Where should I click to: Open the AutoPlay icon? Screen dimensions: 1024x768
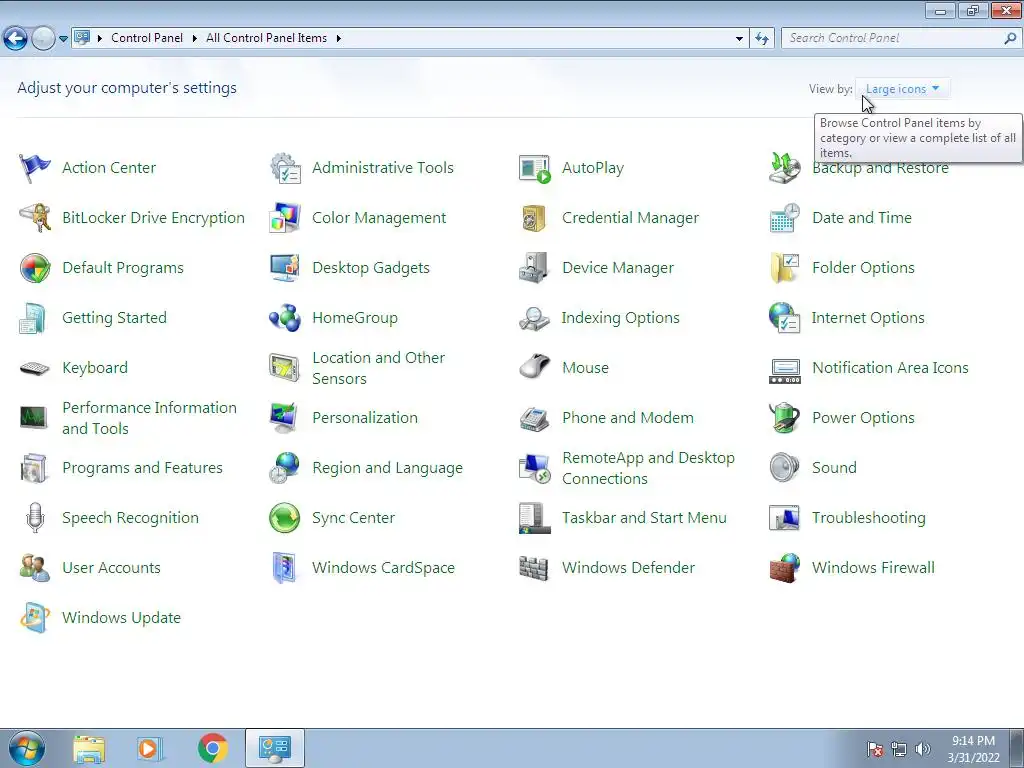[535, 168]
